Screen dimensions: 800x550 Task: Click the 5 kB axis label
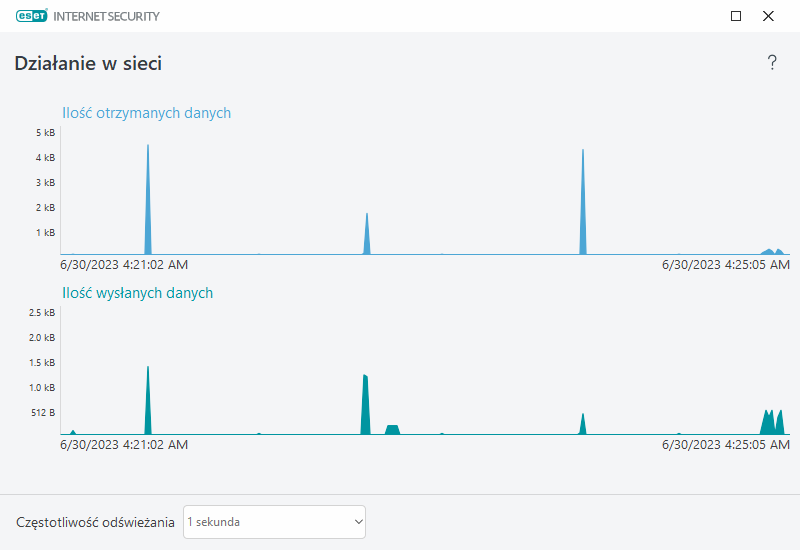[44, 133]
